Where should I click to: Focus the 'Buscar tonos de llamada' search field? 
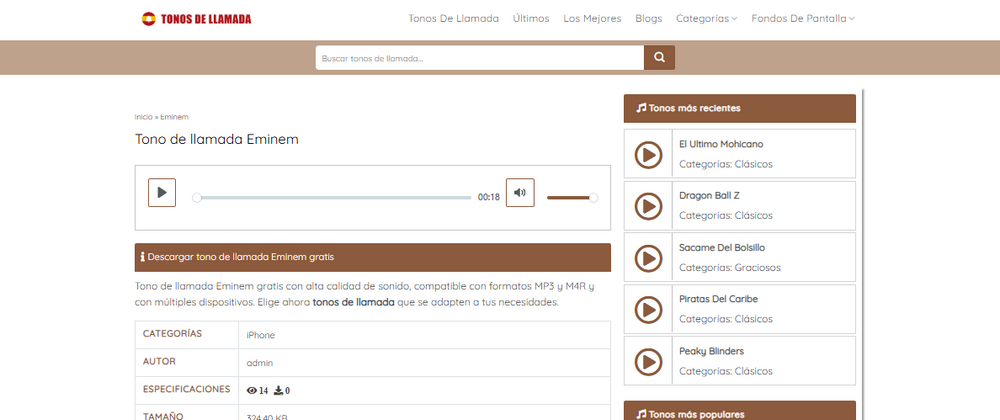[x=480, y=57]
